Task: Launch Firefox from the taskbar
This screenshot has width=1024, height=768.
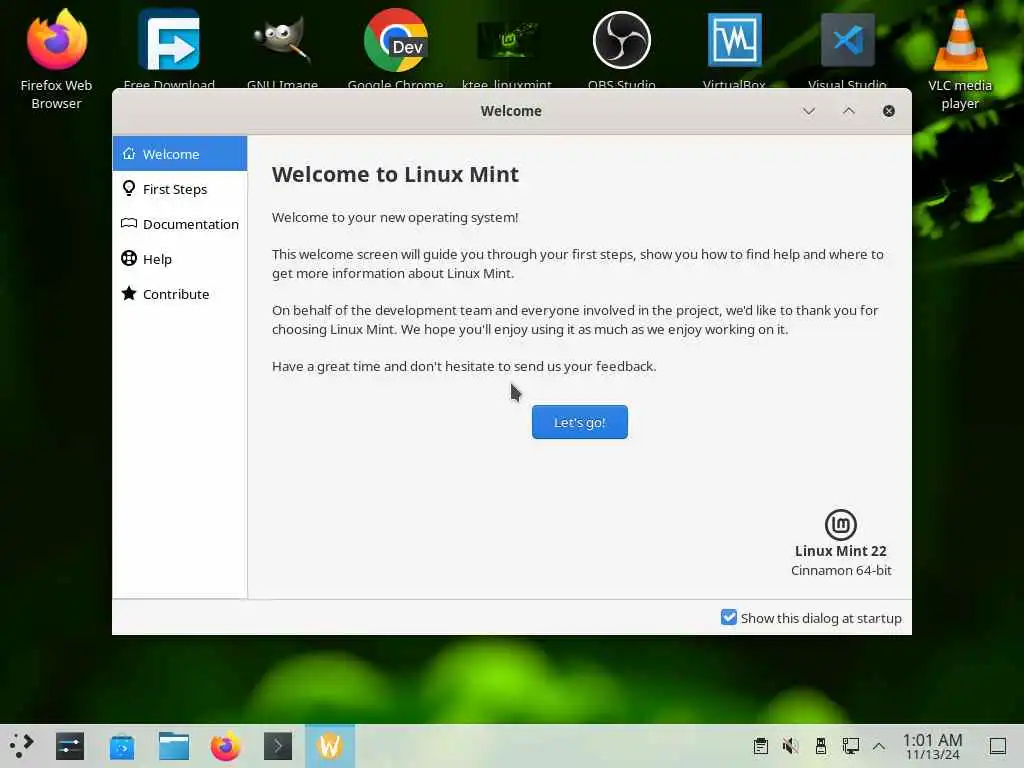Action: coord(225,746)
